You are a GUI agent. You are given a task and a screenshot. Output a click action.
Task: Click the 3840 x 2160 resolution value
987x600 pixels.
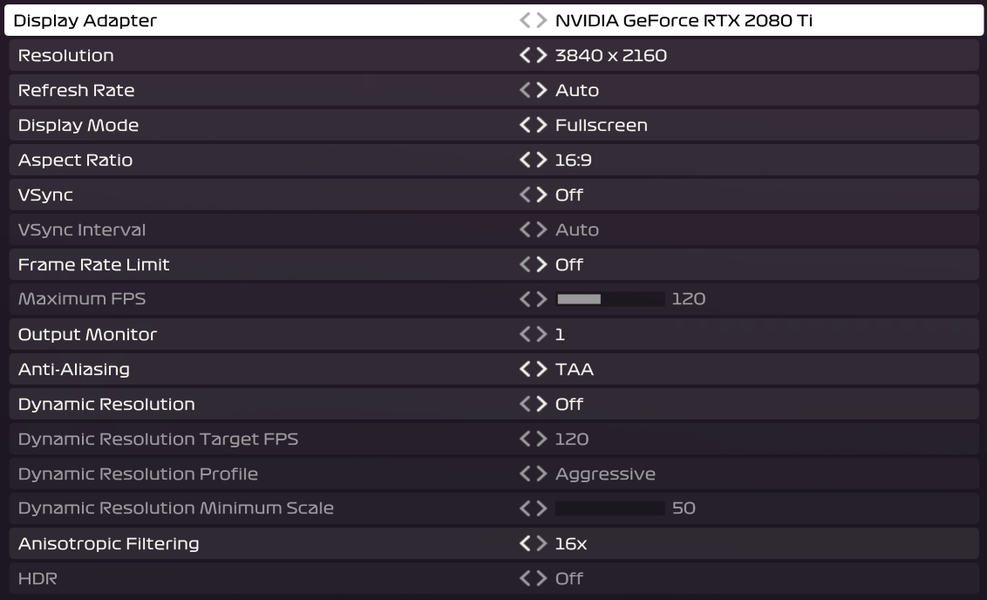[x=611, y=56]
